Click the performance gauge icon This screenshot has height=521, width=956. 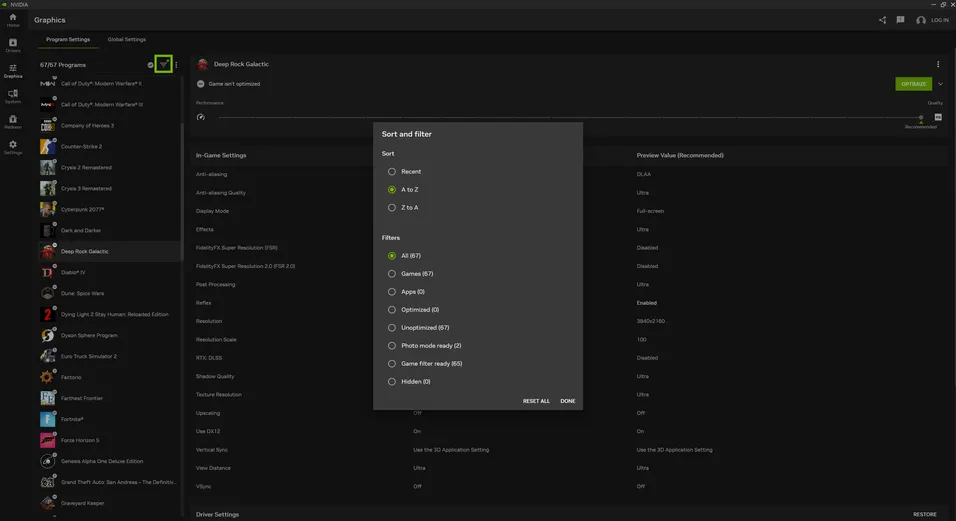[x=201, y=117]
